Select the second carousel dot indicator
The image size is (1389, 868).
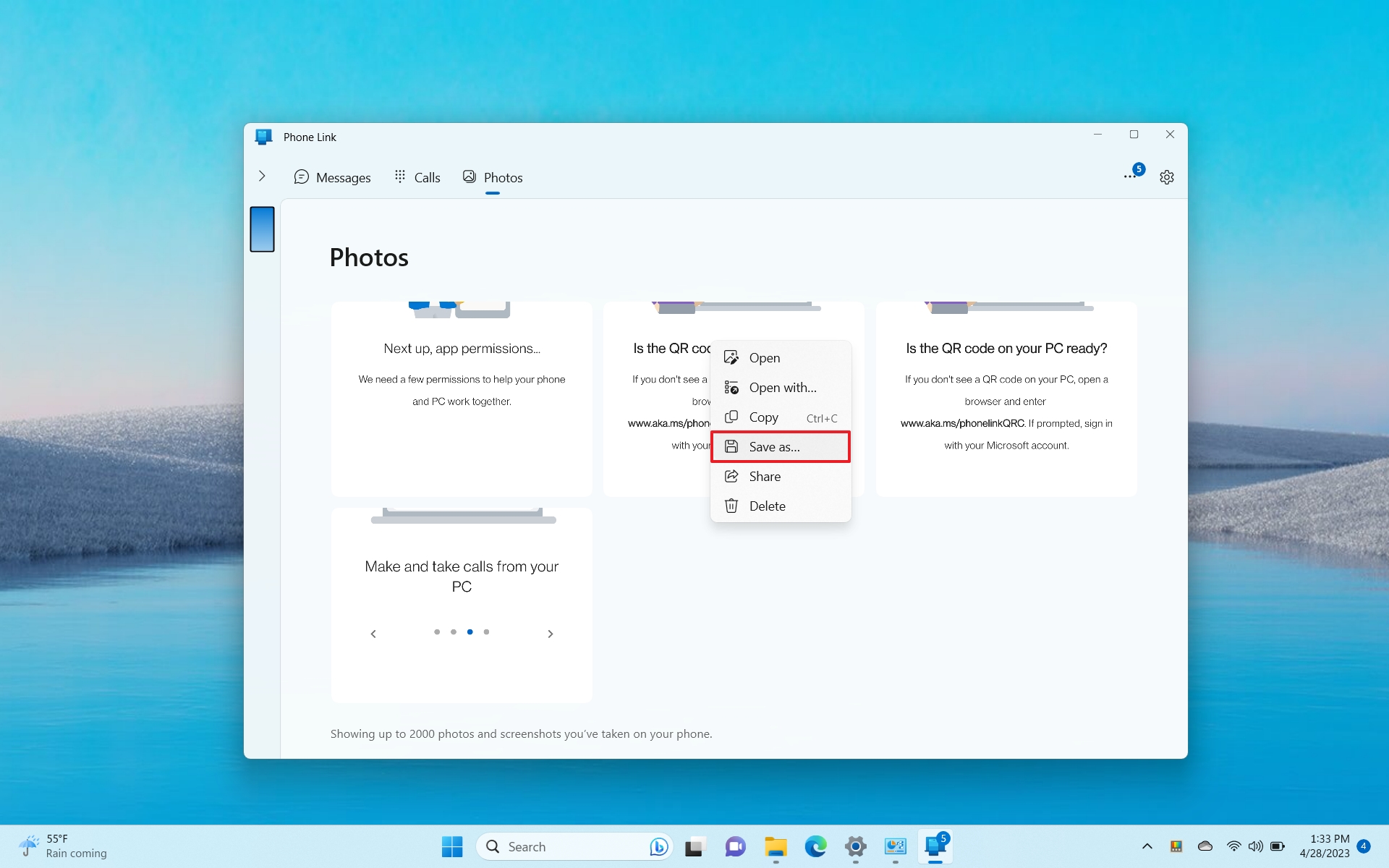coord(453,631)
